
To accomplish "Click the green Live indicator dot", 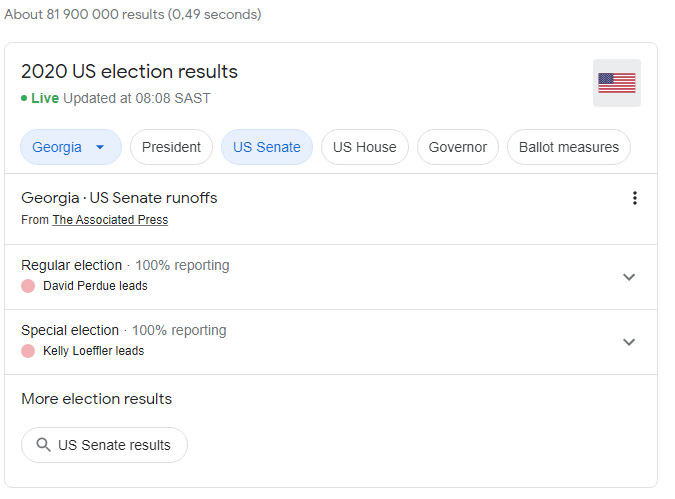I will pyautogui.click(x=24, y=98).
